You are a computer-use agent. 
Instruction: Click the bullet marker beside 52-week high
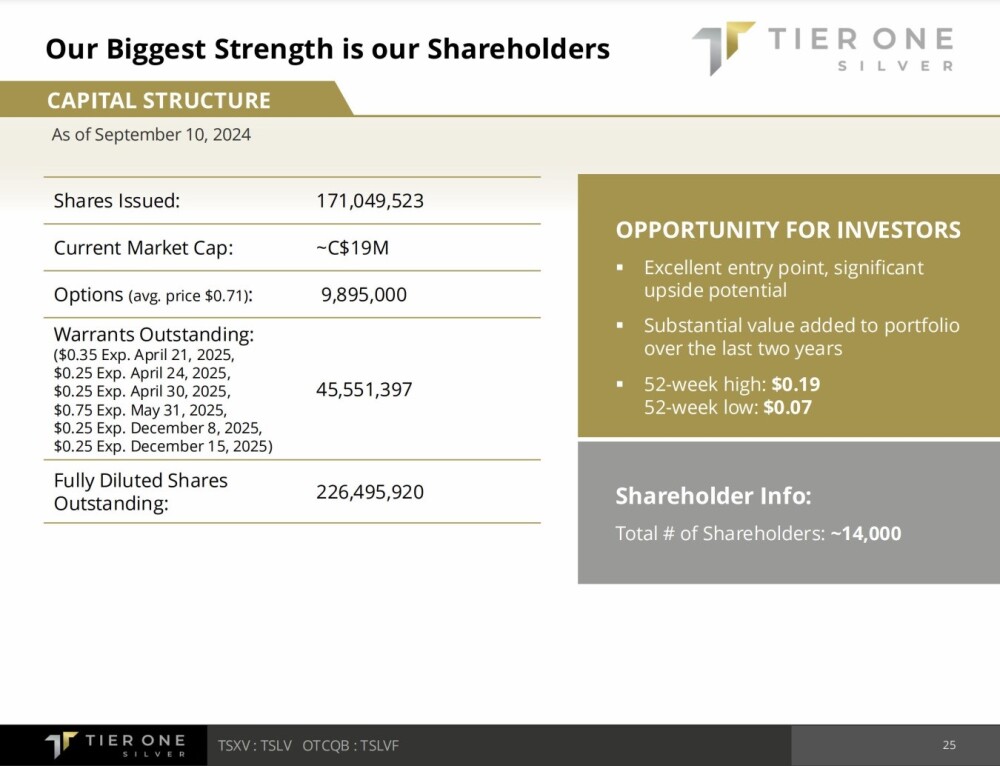[620, 384]
